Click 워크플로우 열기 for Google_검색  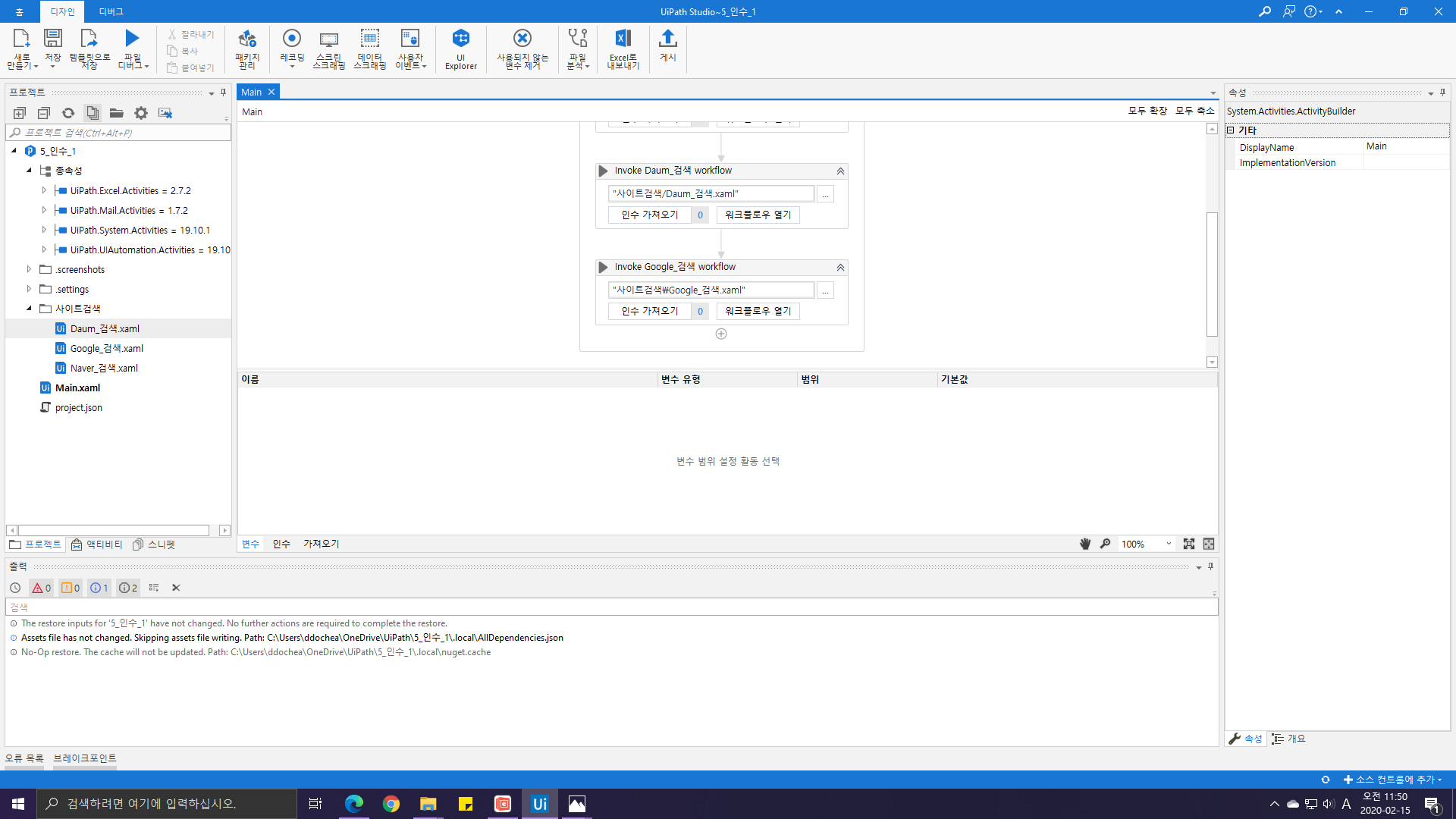758,311
